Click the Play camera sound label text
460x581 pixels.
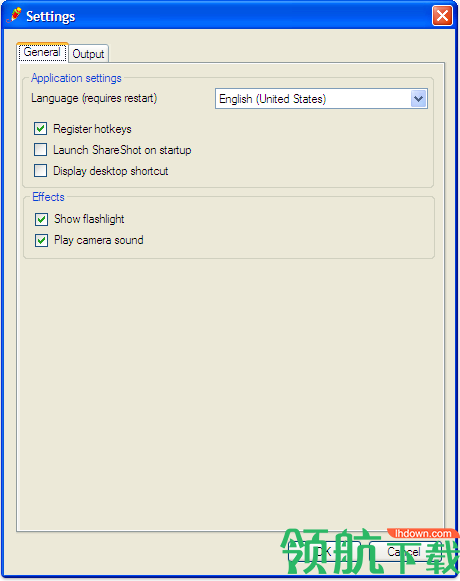[x=99, y=240]
